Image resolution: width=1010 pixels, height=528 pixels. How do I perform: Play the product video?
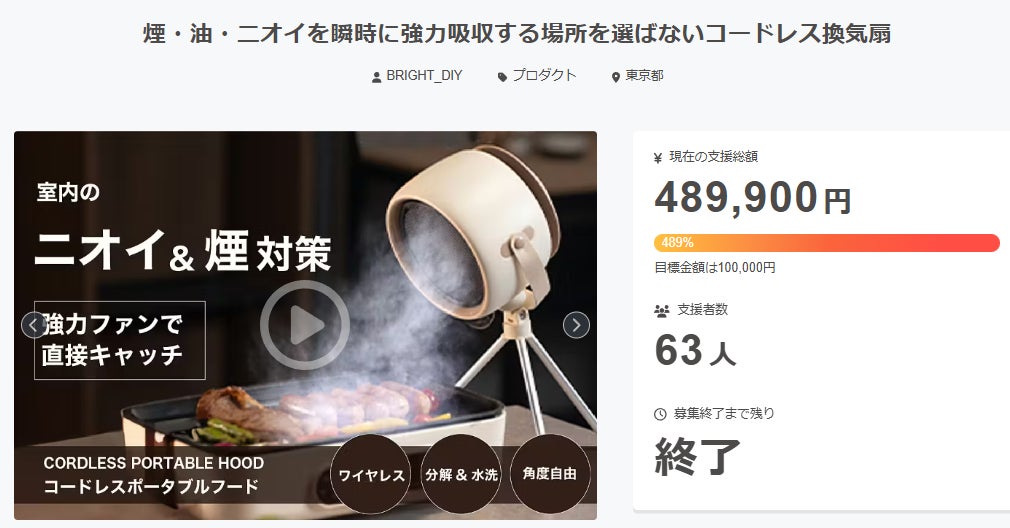pos(305,325)
